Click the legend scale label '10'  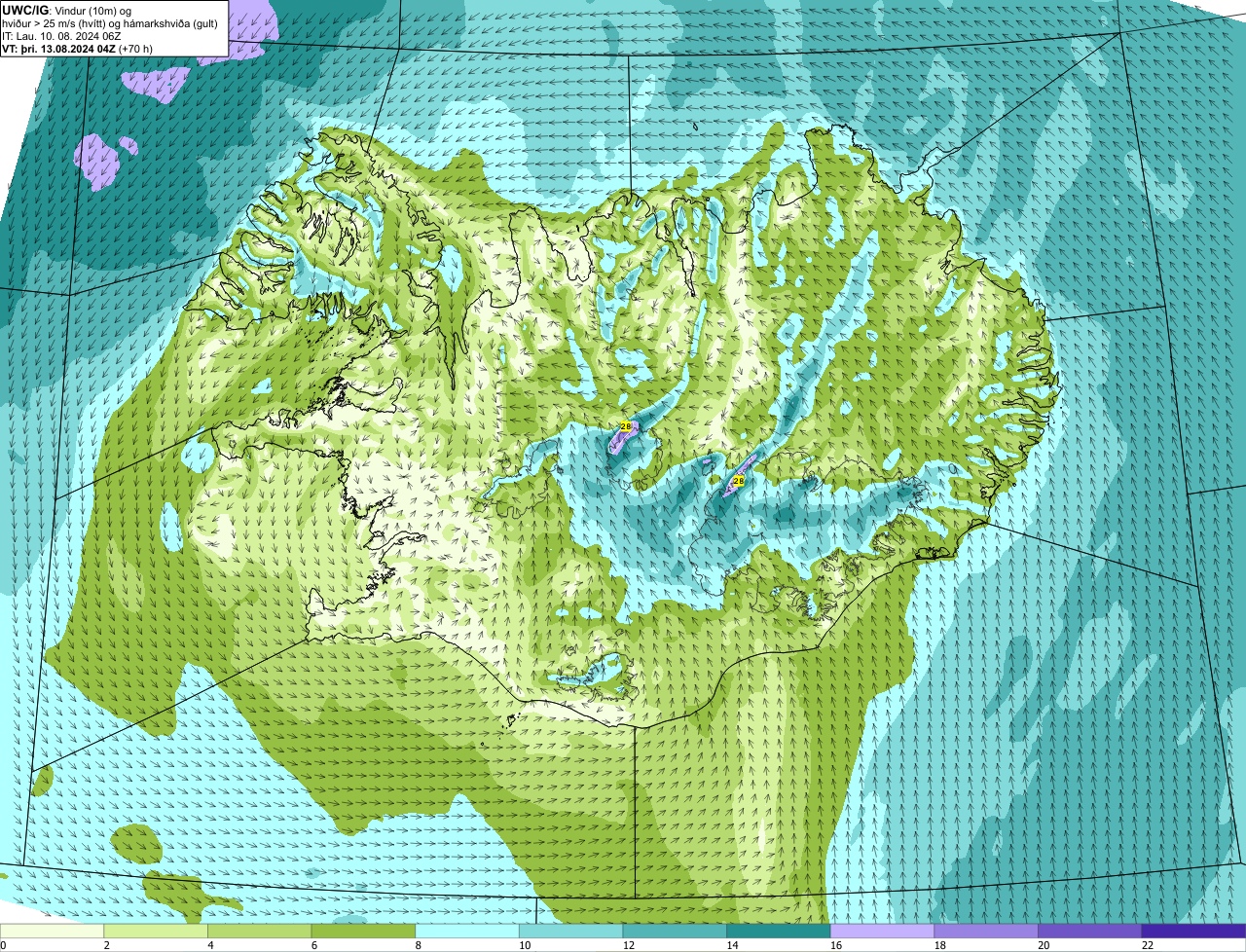point(525,945)
